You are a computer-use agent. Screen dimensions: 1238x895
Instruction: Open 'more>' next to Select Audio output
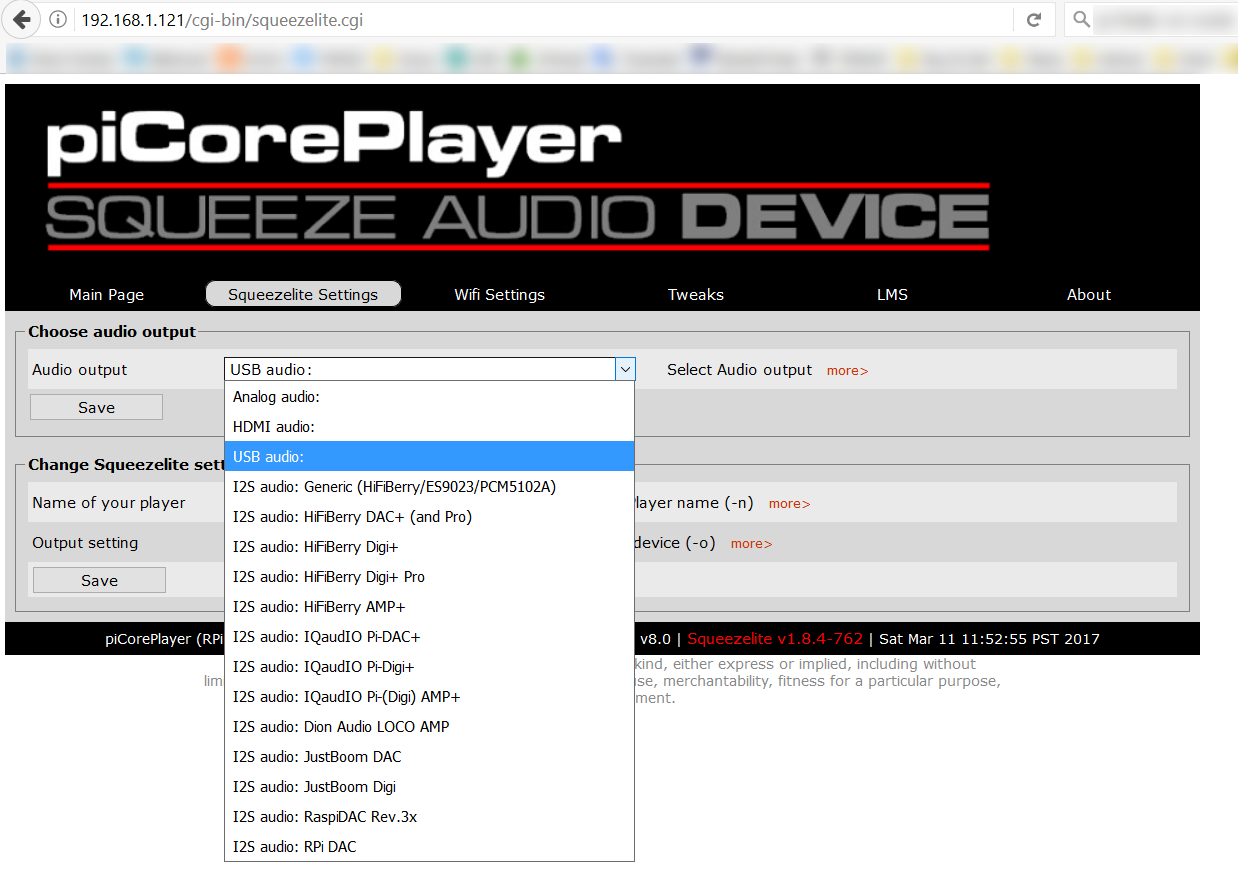pyautogui.click(x=847, y=371)
